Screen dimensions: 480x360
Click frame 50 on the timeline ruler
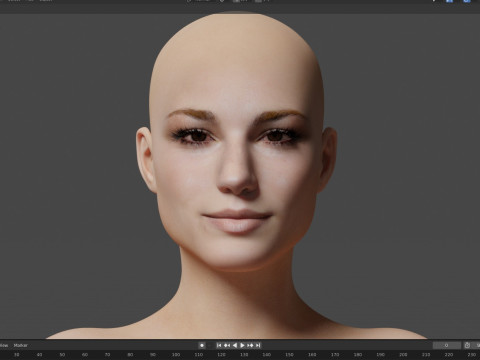point(62,355)
